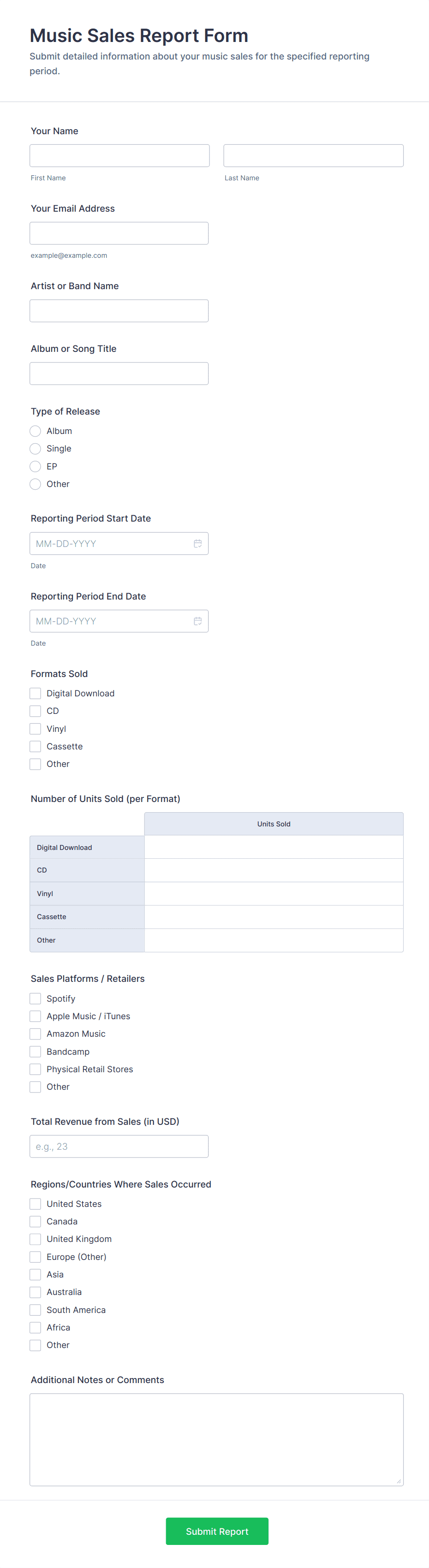The image size is (429, 1568).
Task: Click the Submit Report button
Action: pos(217,1531)
